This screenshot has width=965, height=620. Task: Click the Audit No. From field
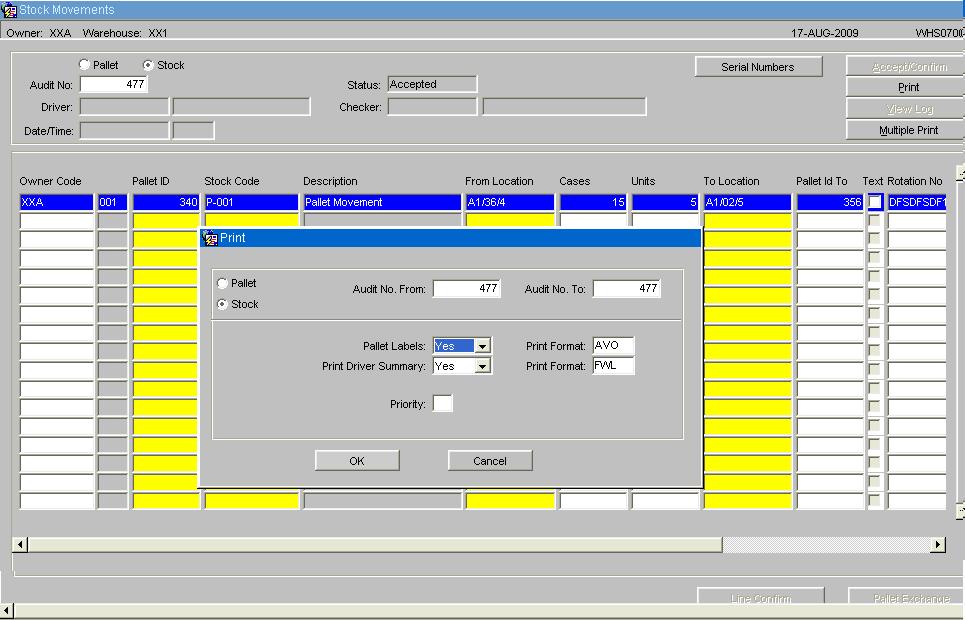(x=466, y=288)
